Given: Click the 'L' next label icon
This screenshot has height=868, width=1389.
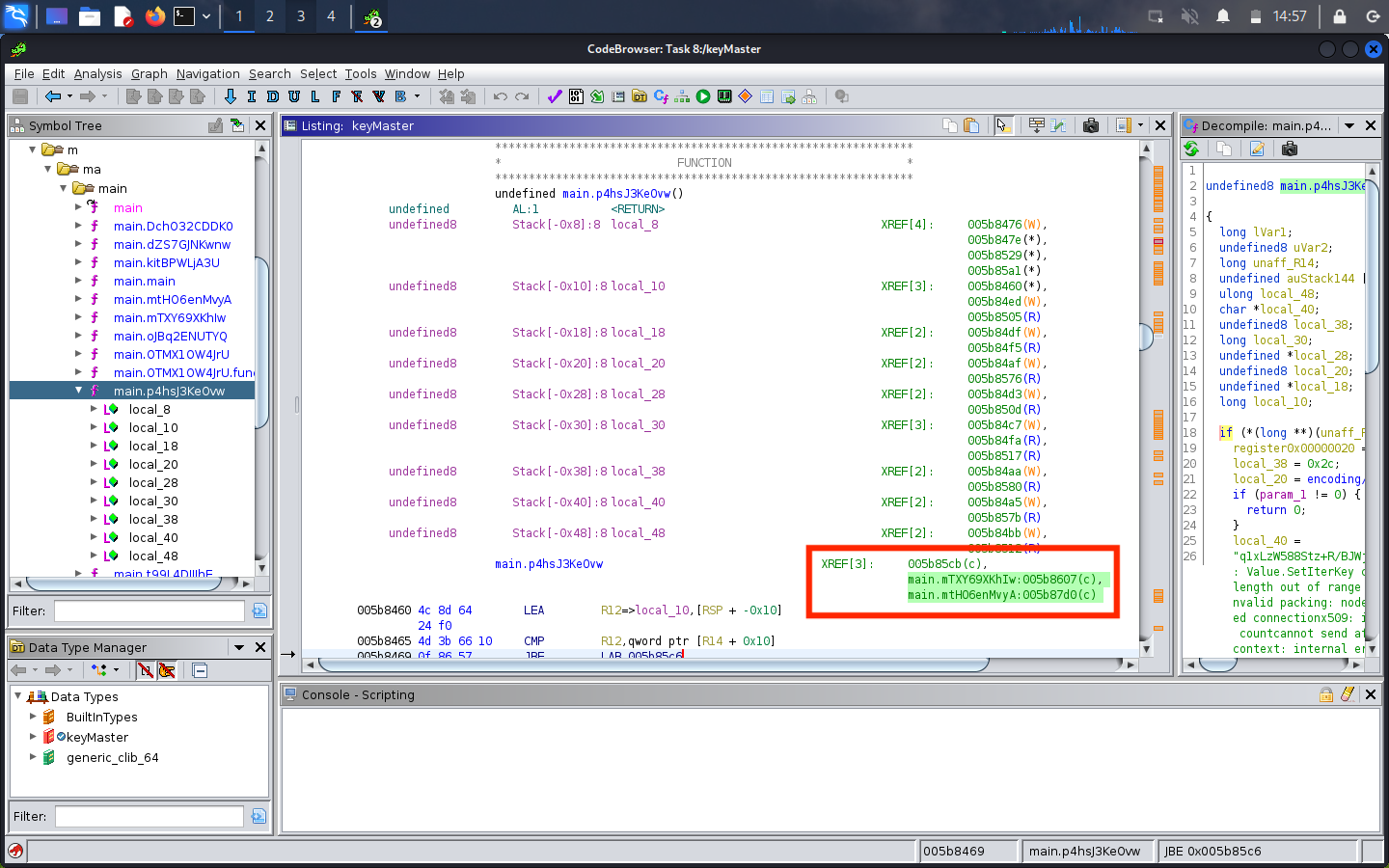Looking at the screenshot, I should pyautogui.click(x=315, y=96).
